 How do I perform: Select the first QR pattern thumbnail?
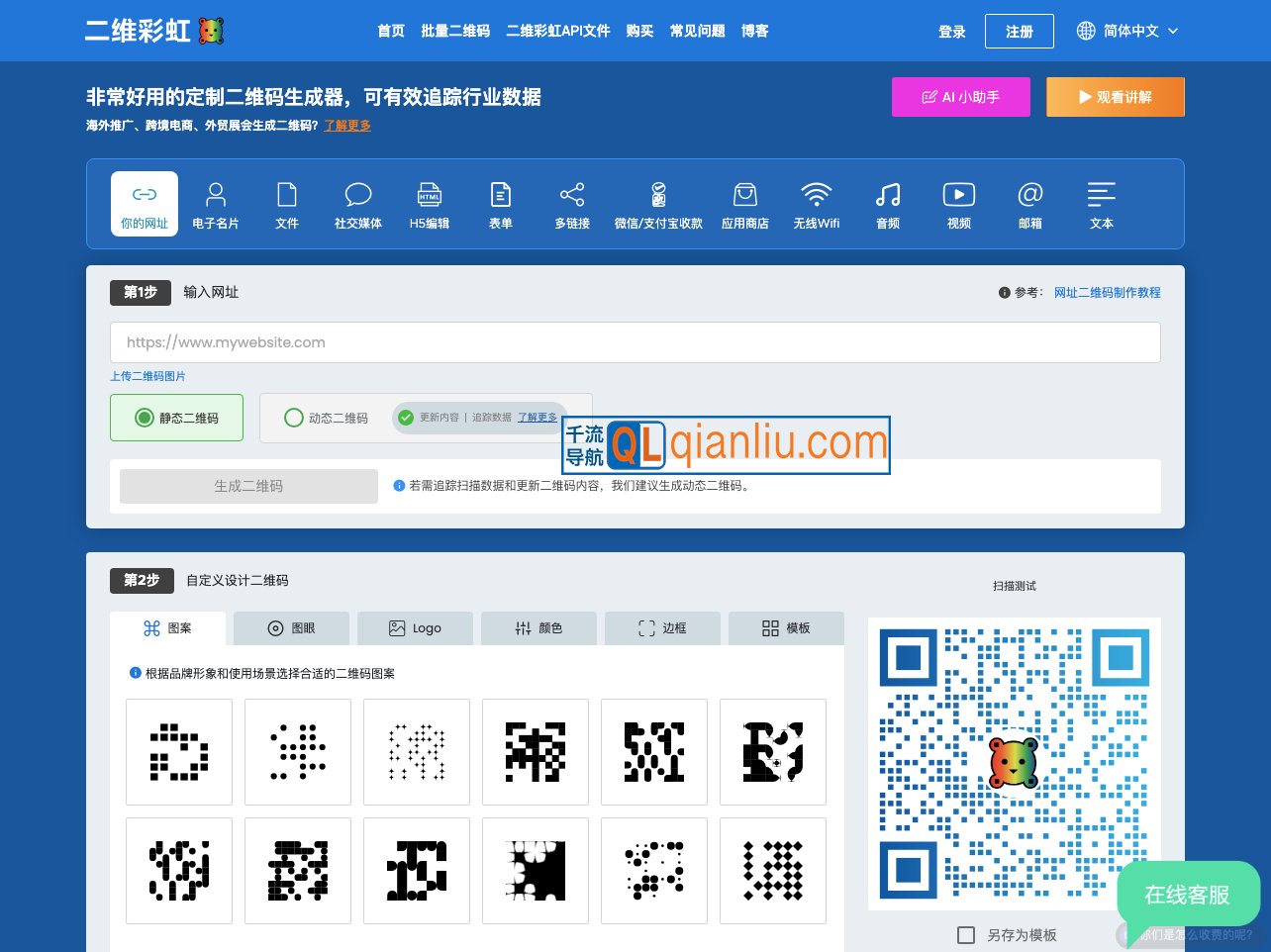click(178, 751)
